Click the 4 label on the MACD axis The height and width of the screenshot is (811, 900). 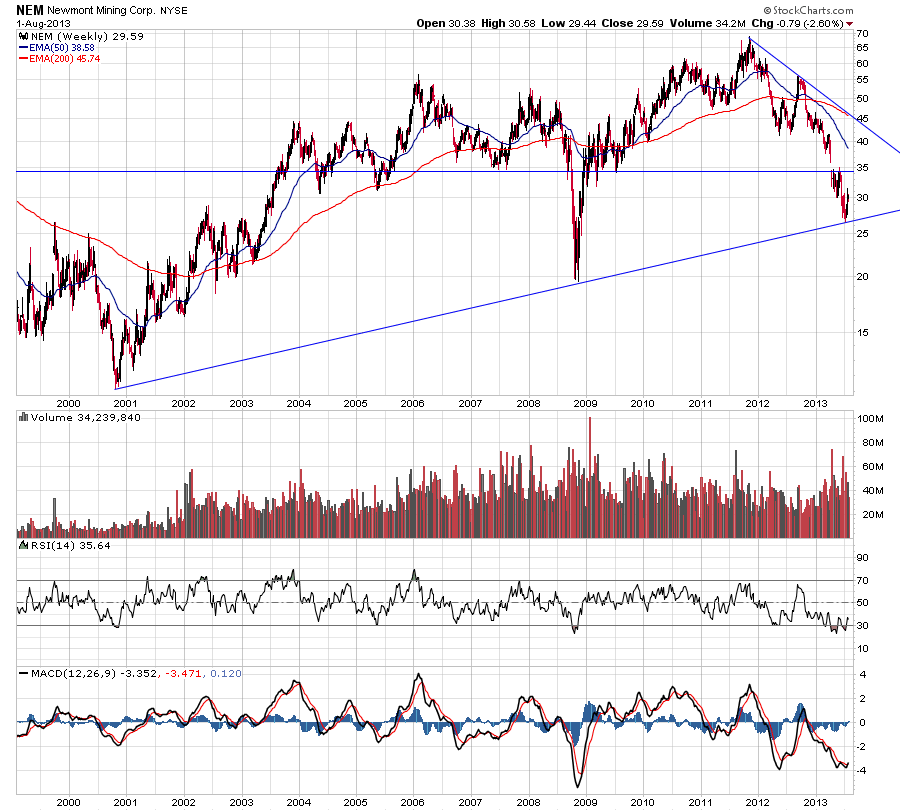862,674
